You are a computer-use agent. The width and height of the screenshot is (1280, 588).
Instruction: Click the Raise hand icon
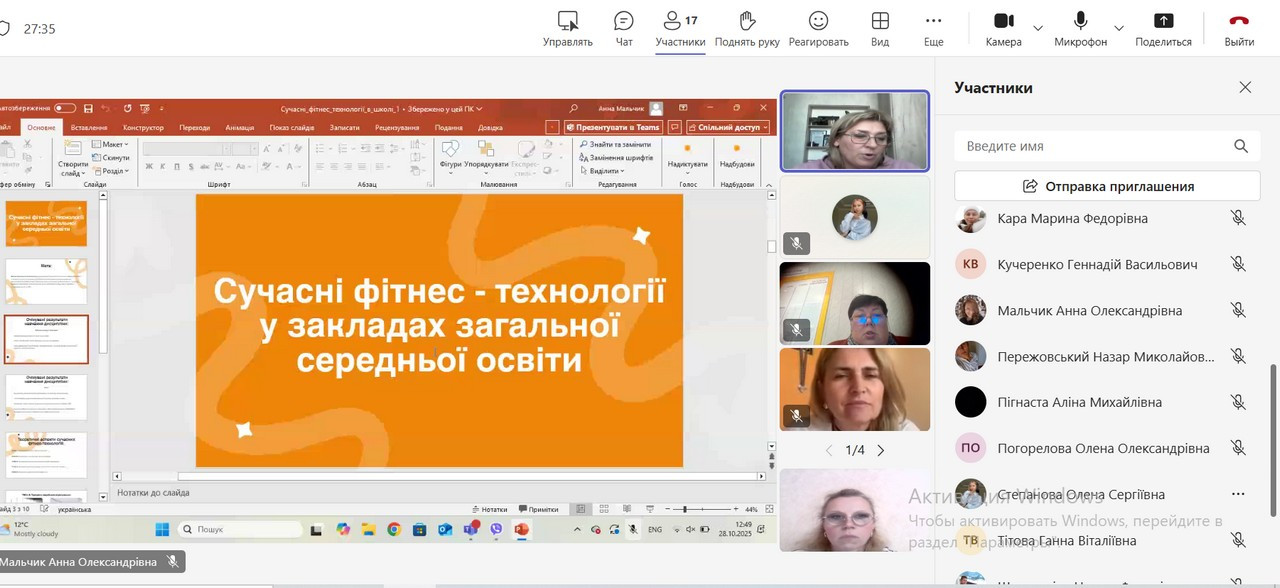[x=747, y=22]
